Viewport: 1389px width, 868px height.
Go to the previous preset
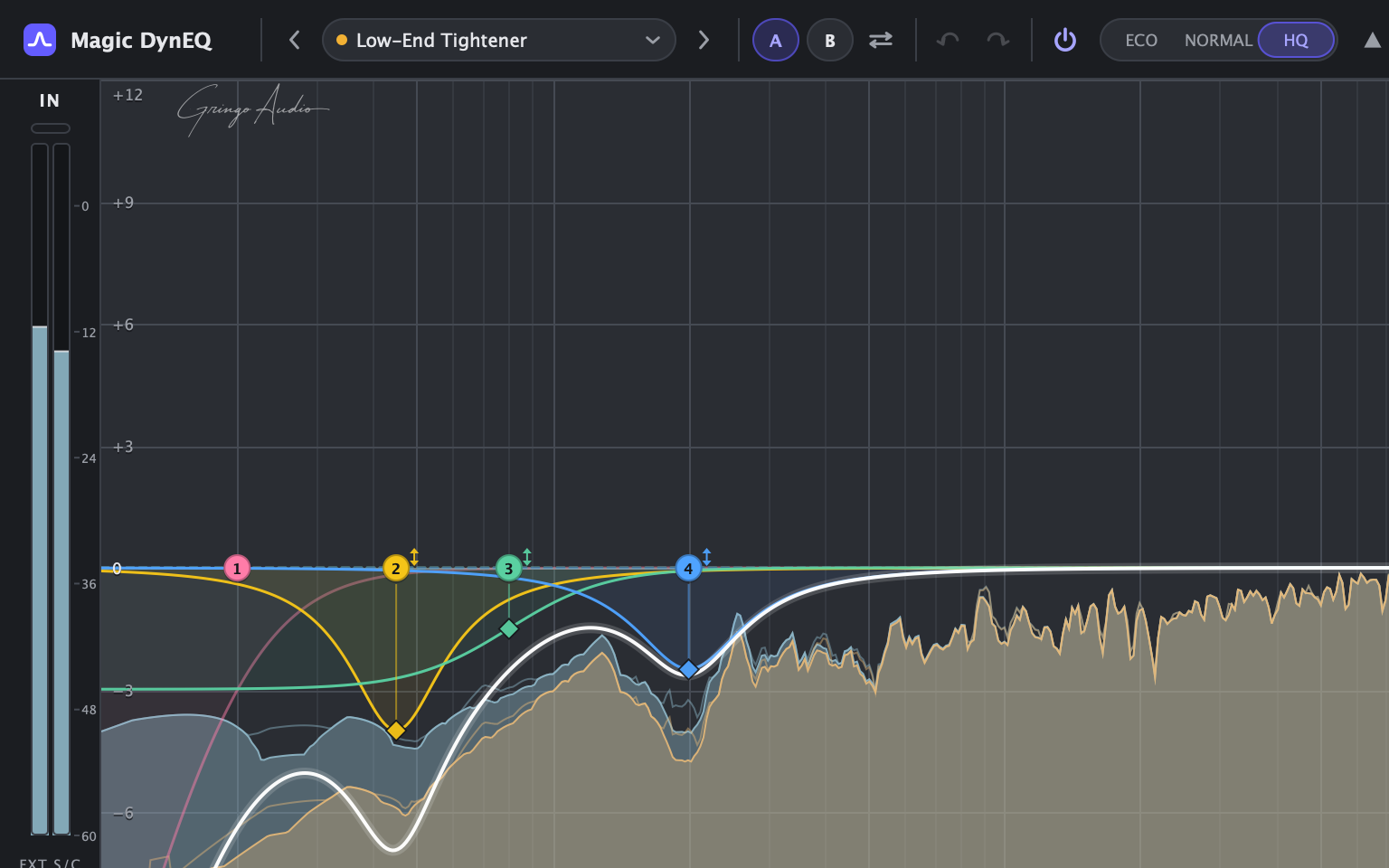tap(294, 40)
